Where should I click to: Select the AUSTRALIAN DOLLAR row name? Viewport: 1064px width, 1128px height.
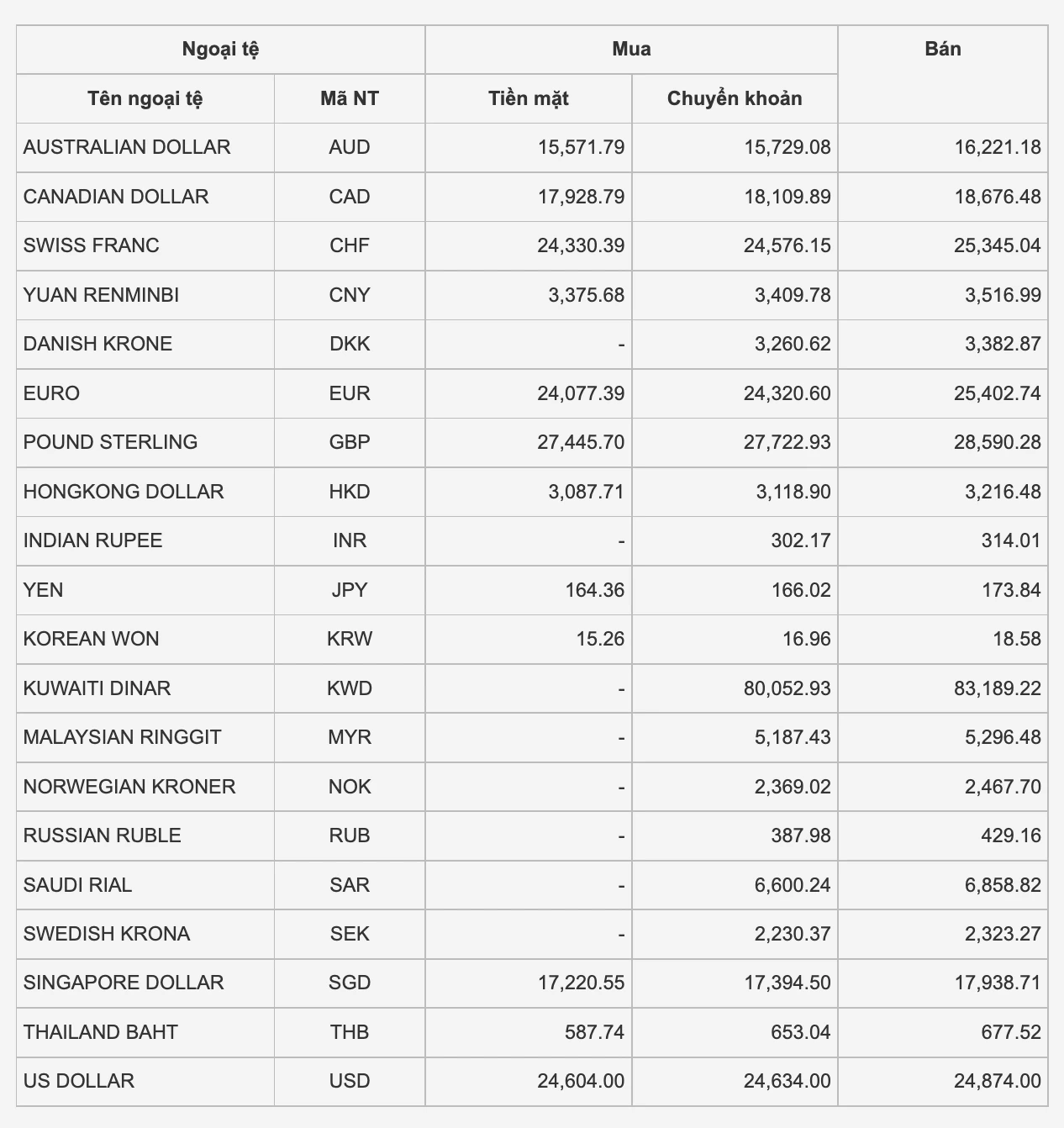(127, 147)
